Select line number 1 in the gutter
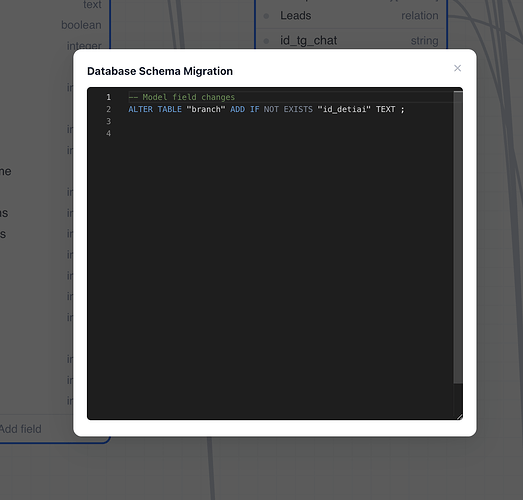 tap(108, 97)
